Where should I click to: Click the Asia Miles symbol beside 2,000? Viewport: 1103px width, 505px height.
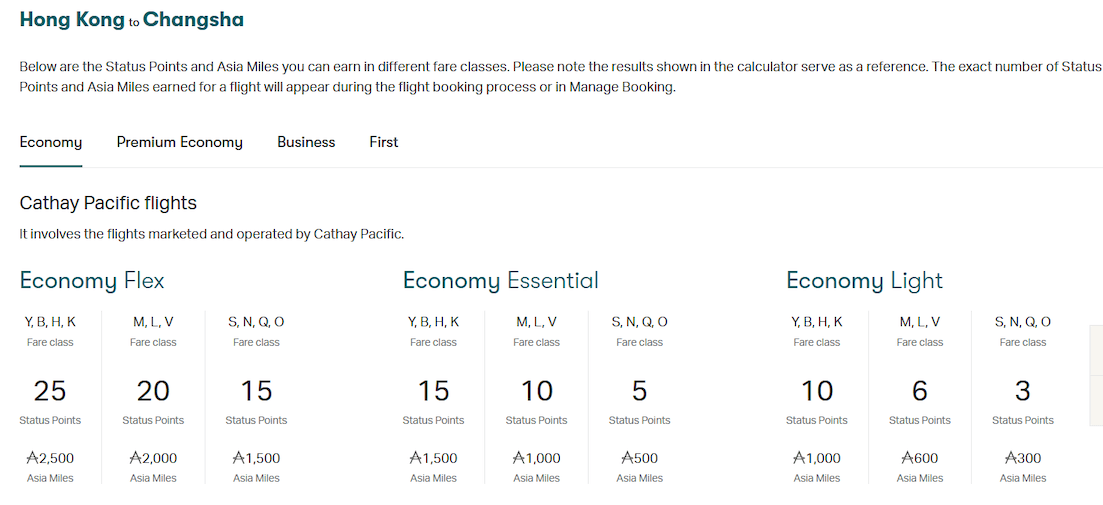135,458
